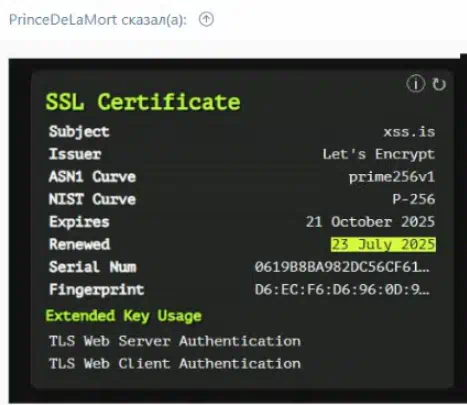The image size is (467, 405).
Task: Click the Extended Key Usage heading
Action: 124,316
